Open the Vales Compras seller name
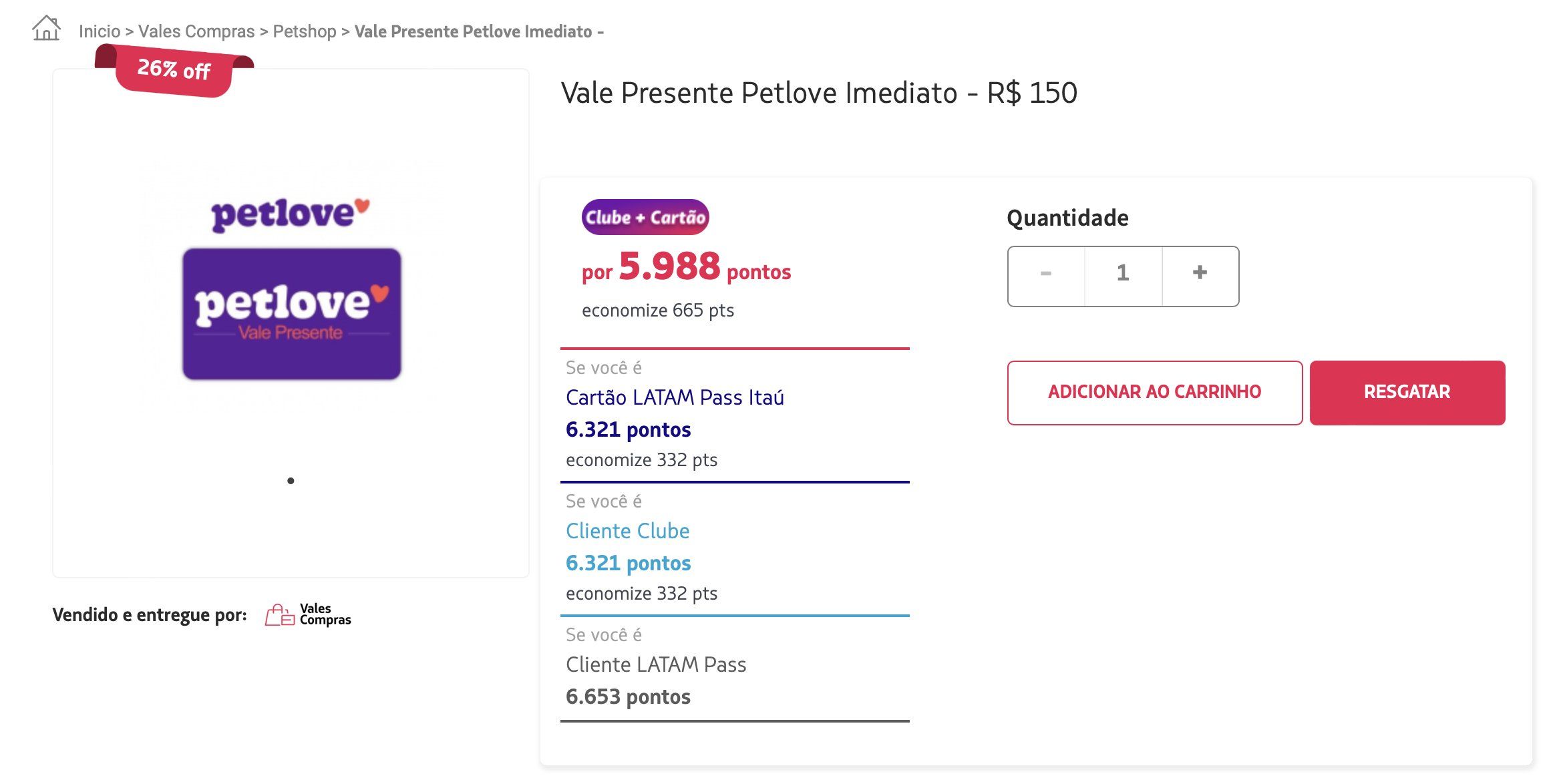The width and height of the screenshot is (1551, 784). pos(325,614)
